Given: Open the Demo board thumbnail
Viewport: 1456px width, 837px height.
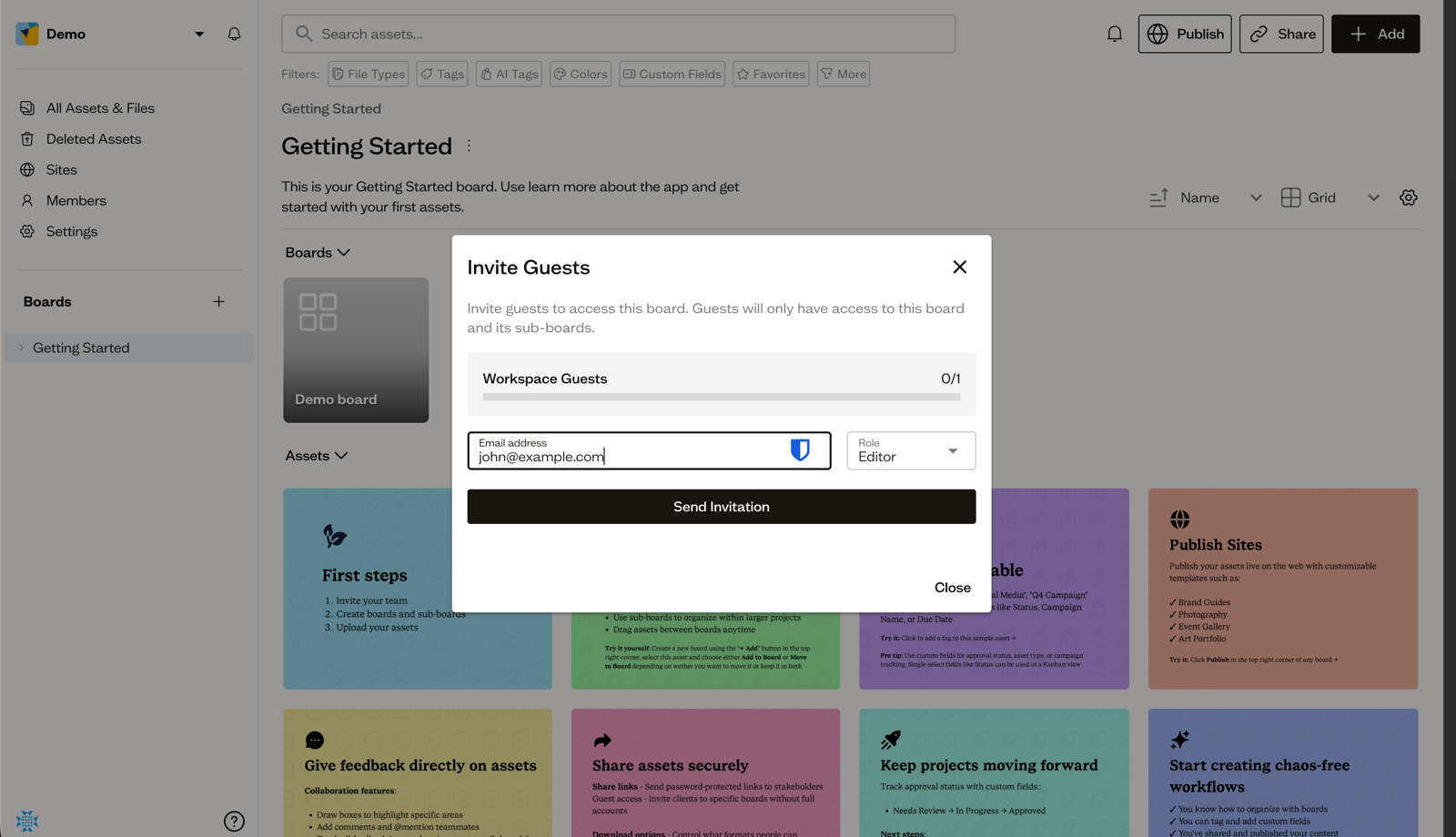Looking at the screenshot, I should coord(356,350).
